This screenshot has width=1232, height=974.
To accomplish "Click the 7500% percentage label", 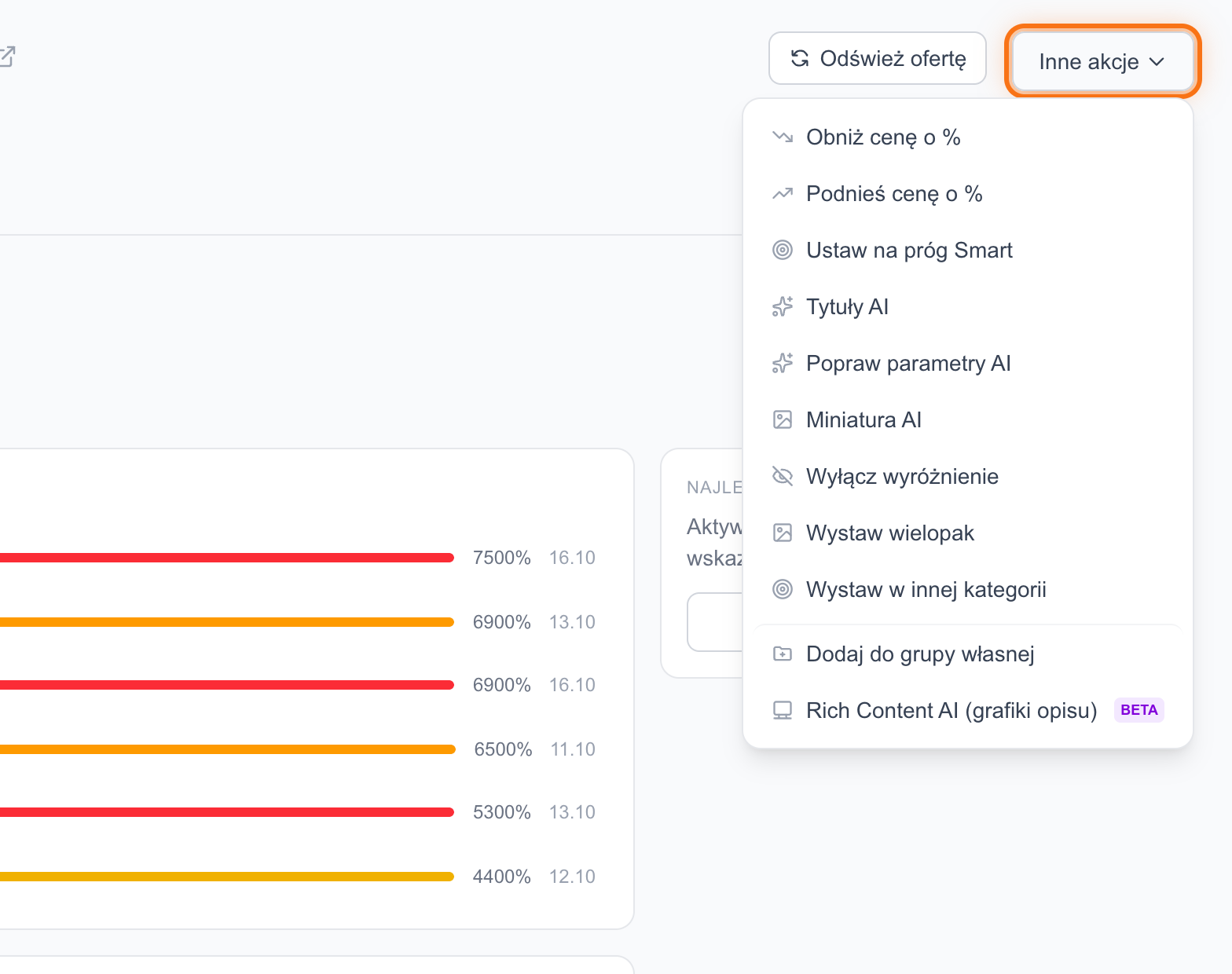I will [502, 558].
